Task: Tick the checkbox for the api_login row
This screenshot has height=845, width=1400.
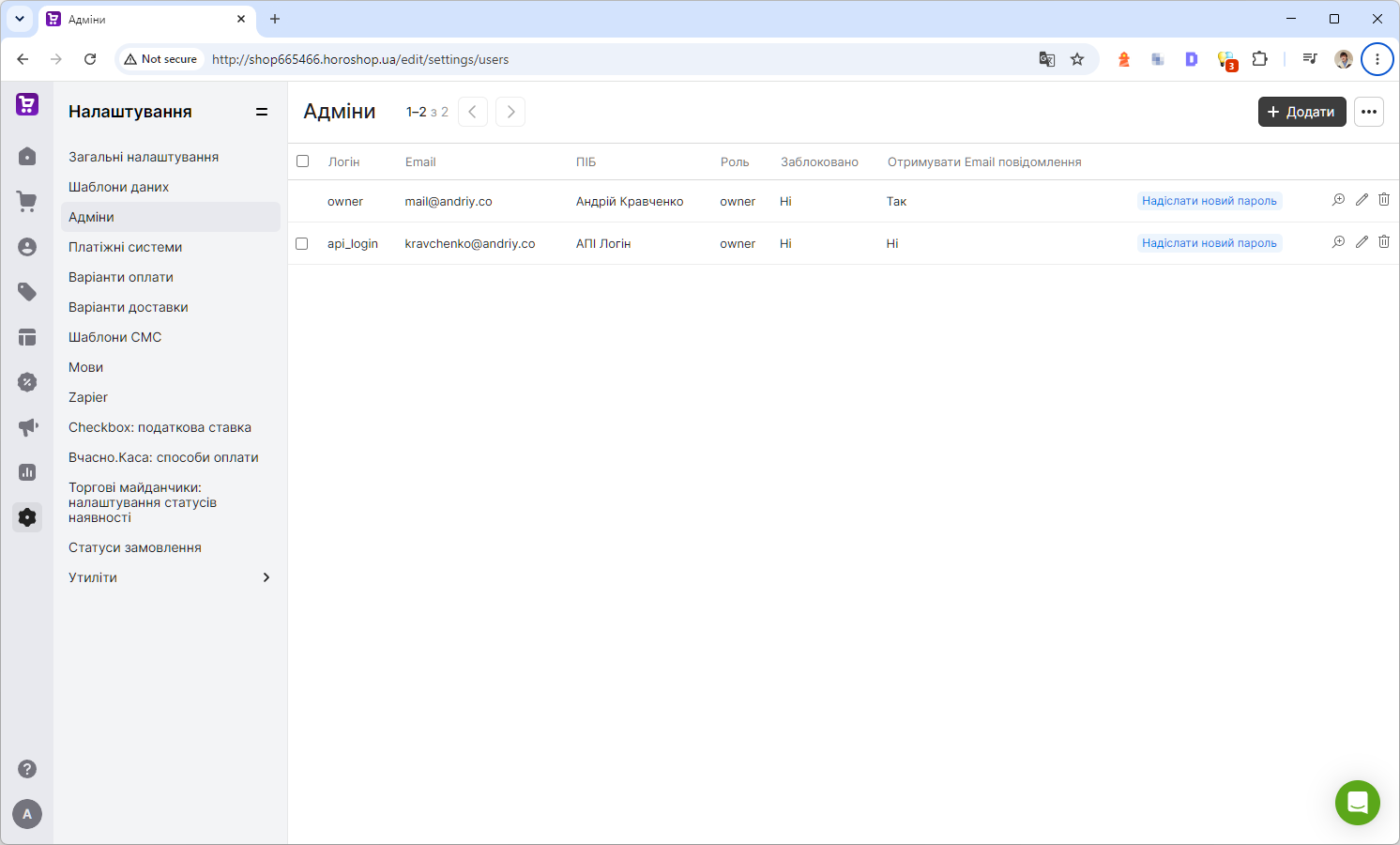Action: [302, 243]
